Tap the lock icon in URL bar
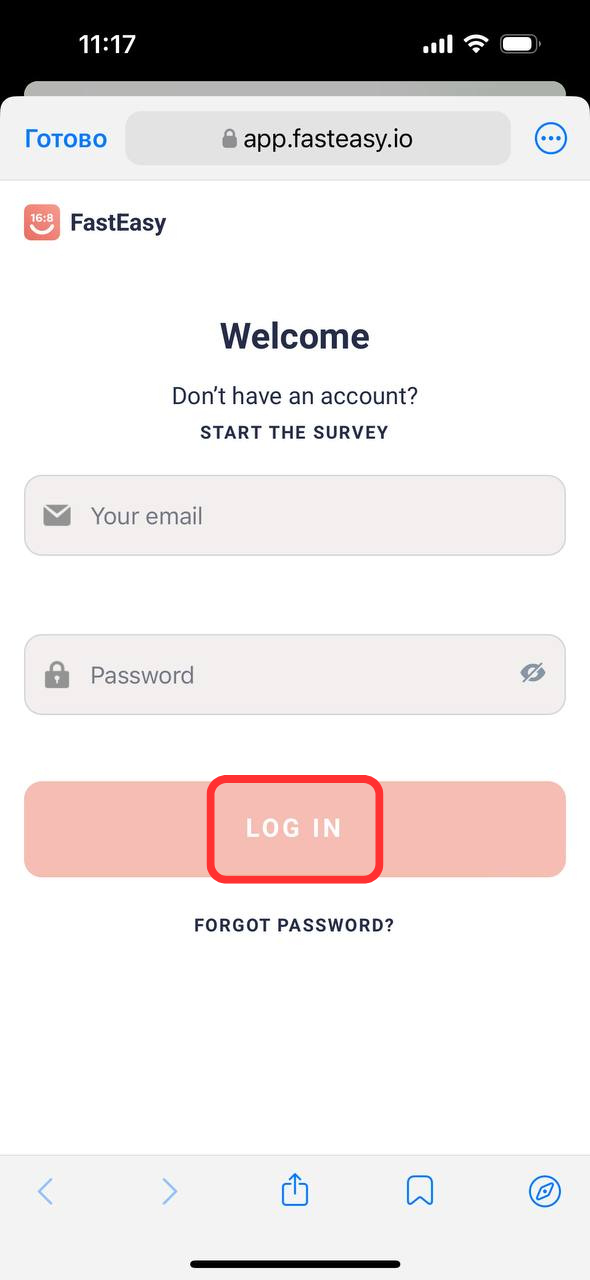Viewport: 590px width, 1280px height. (x=230, y=139)
